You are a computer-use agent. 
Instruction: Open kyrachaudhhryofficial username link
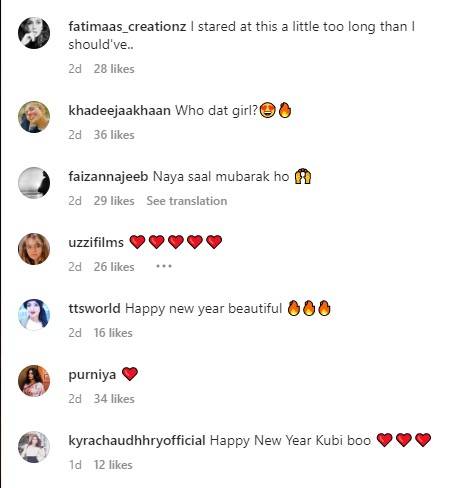point(137,441)
